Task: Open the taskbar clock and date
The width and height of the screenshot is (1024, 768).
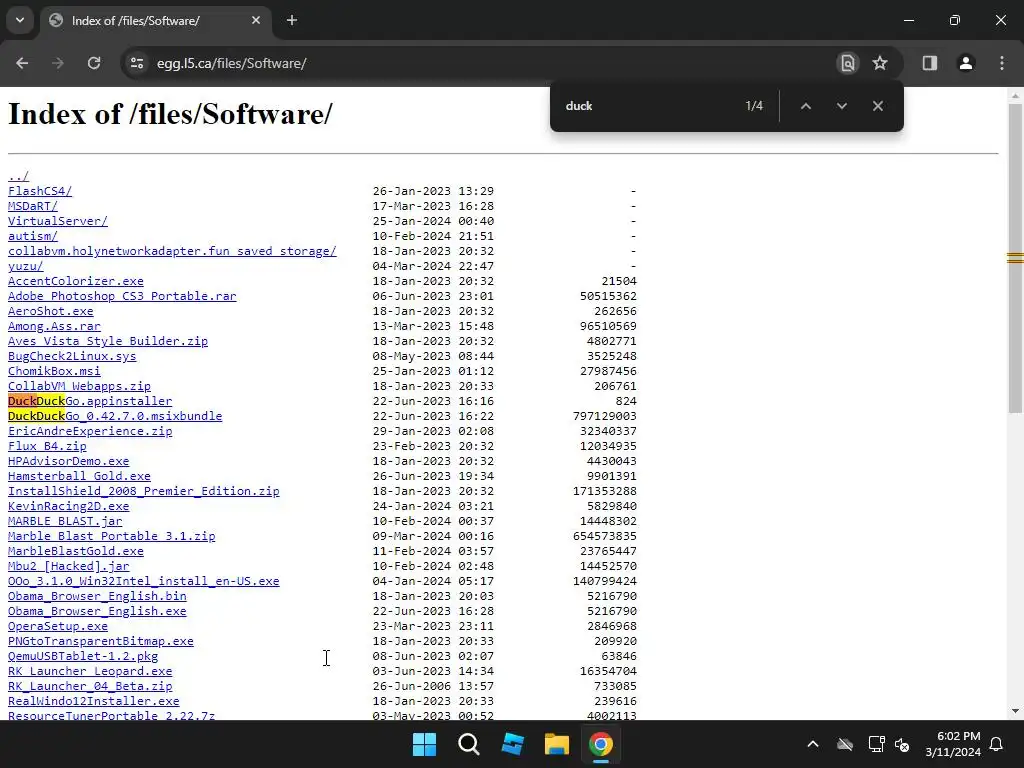Action: (x=953, y=744)
